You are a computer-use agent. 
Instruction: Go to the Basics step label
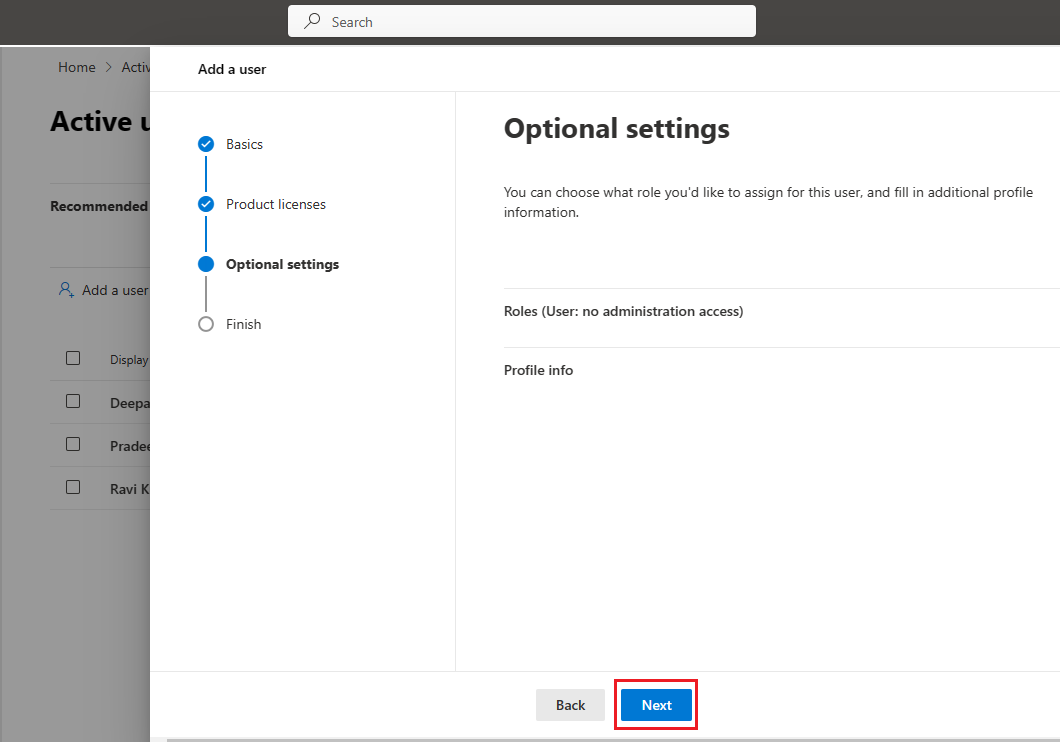[x=244, y=145]
